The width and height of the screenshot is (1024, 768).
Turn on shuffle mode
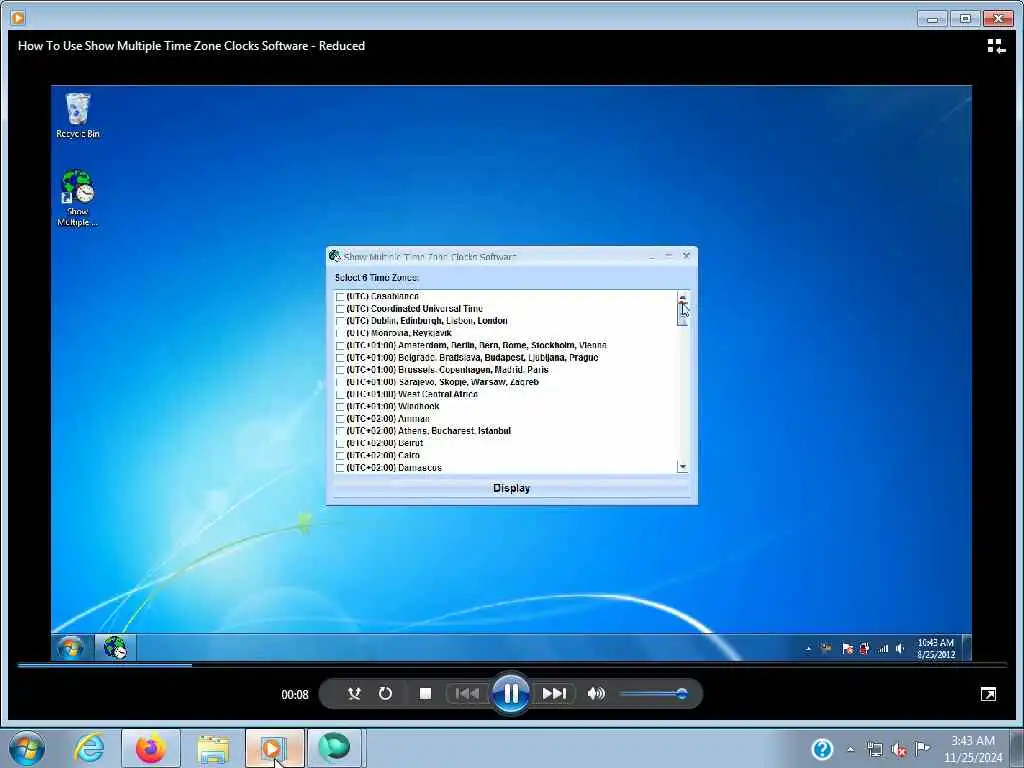354,694
